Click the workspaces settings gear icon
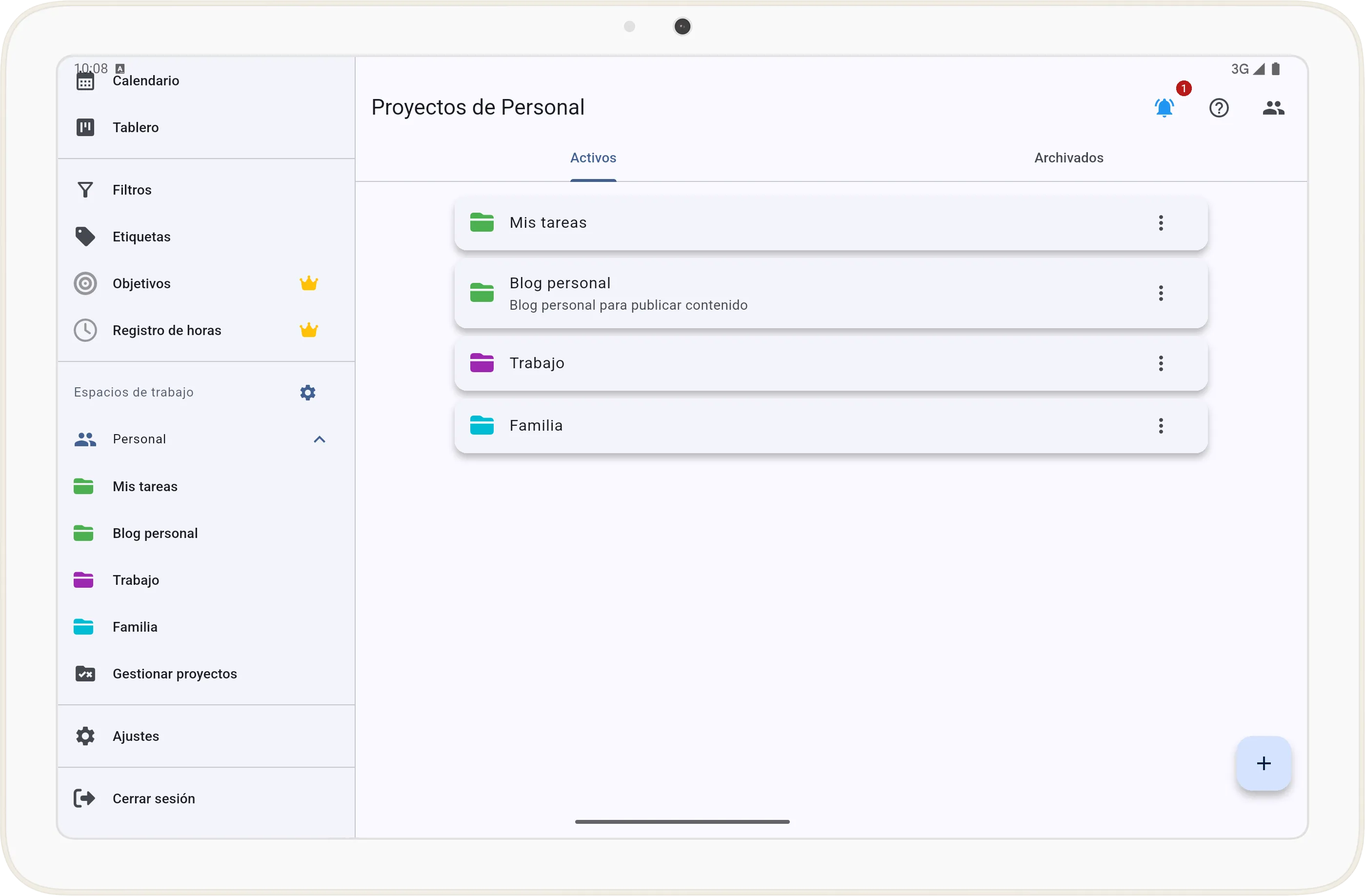Image resolution: width=1365 pixels, height=896 pixels. (x=307, y=393)
